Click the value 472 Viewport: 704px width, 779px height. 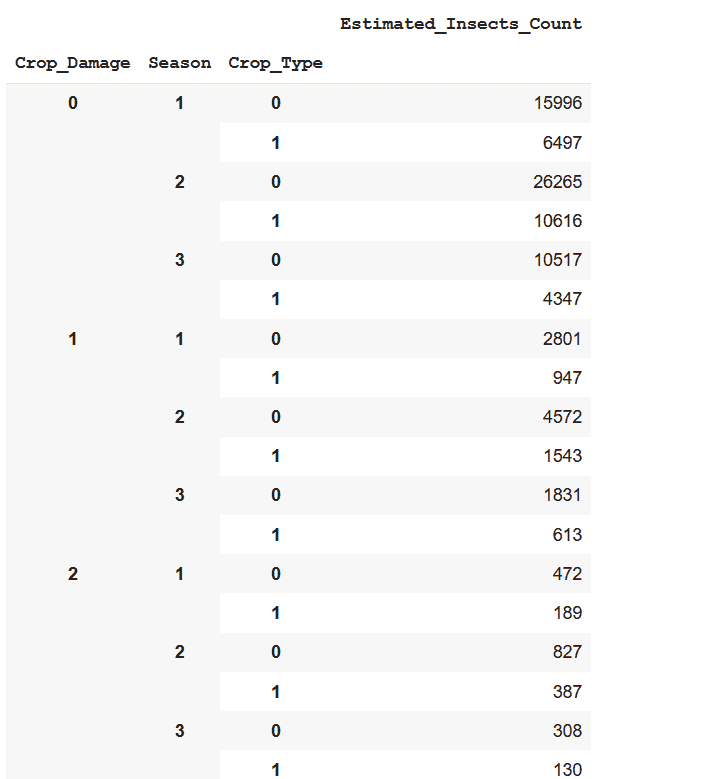pyautogui.click(x=567, y=574)
